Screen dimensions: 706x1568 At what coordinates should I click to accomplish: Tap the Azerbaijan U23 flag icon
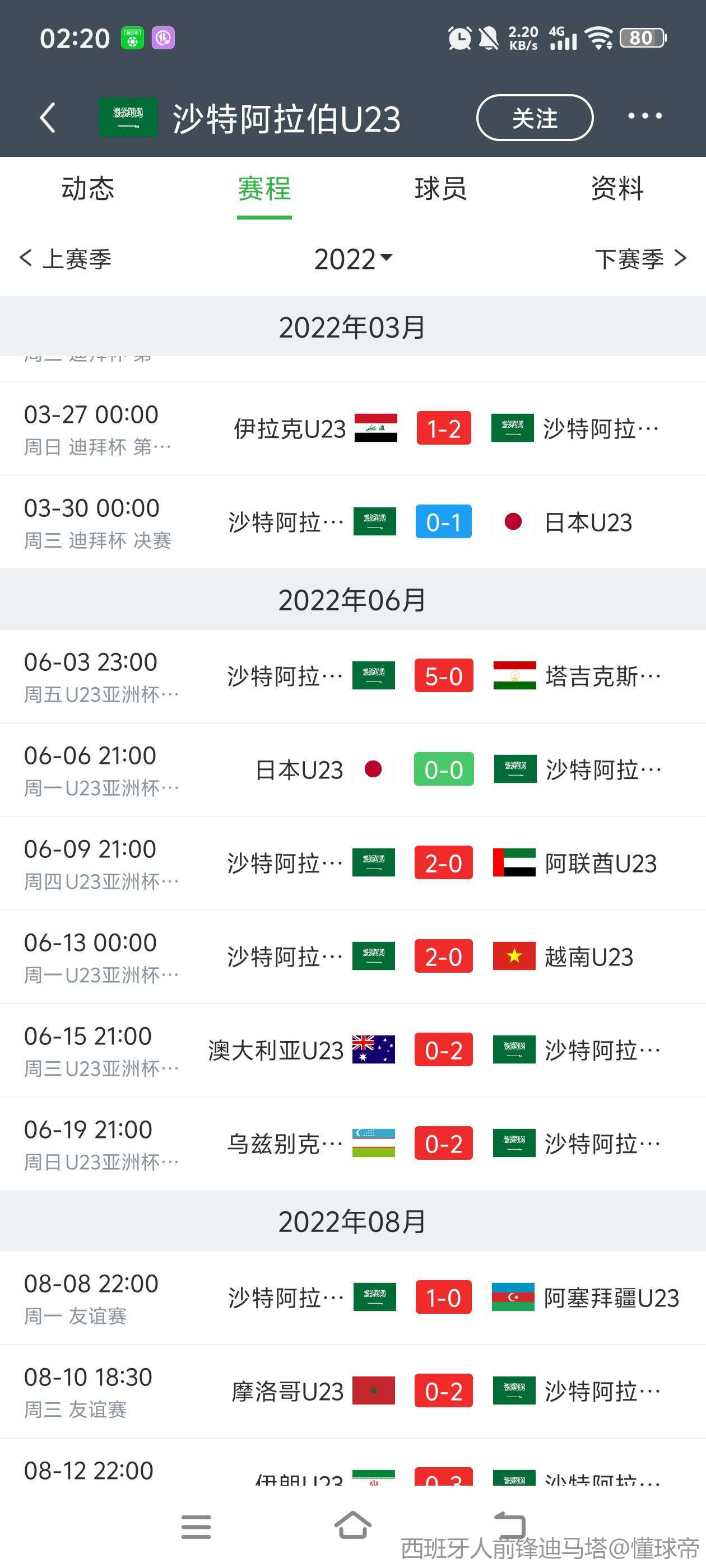[513, 1297]
